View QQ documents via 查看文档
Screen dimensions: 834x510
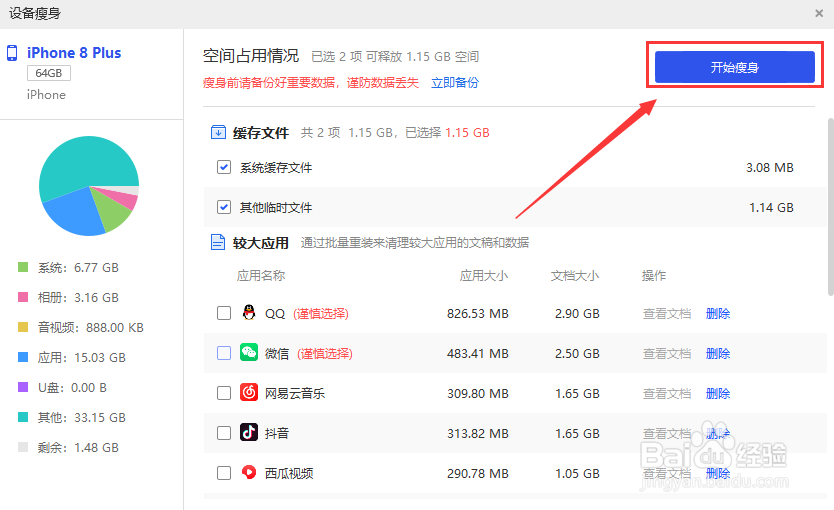(667, 314)
